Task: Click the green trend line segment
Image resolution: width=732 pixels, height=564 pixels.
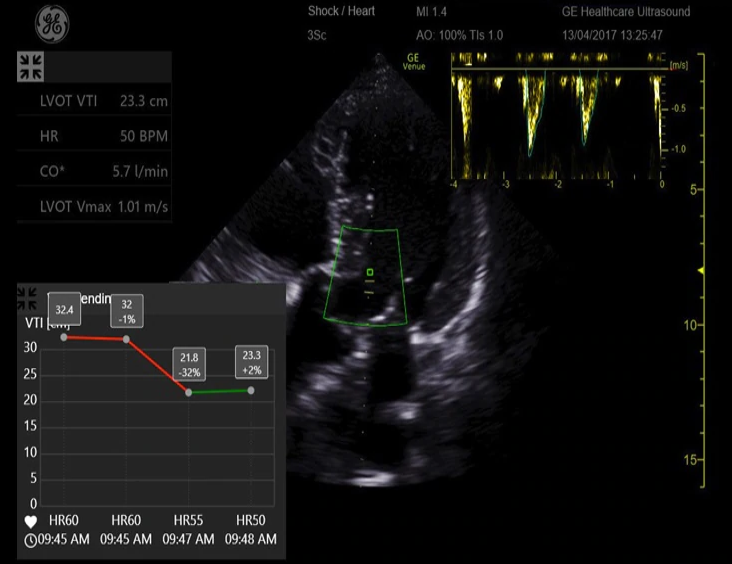Action: (x=220, y=391)
